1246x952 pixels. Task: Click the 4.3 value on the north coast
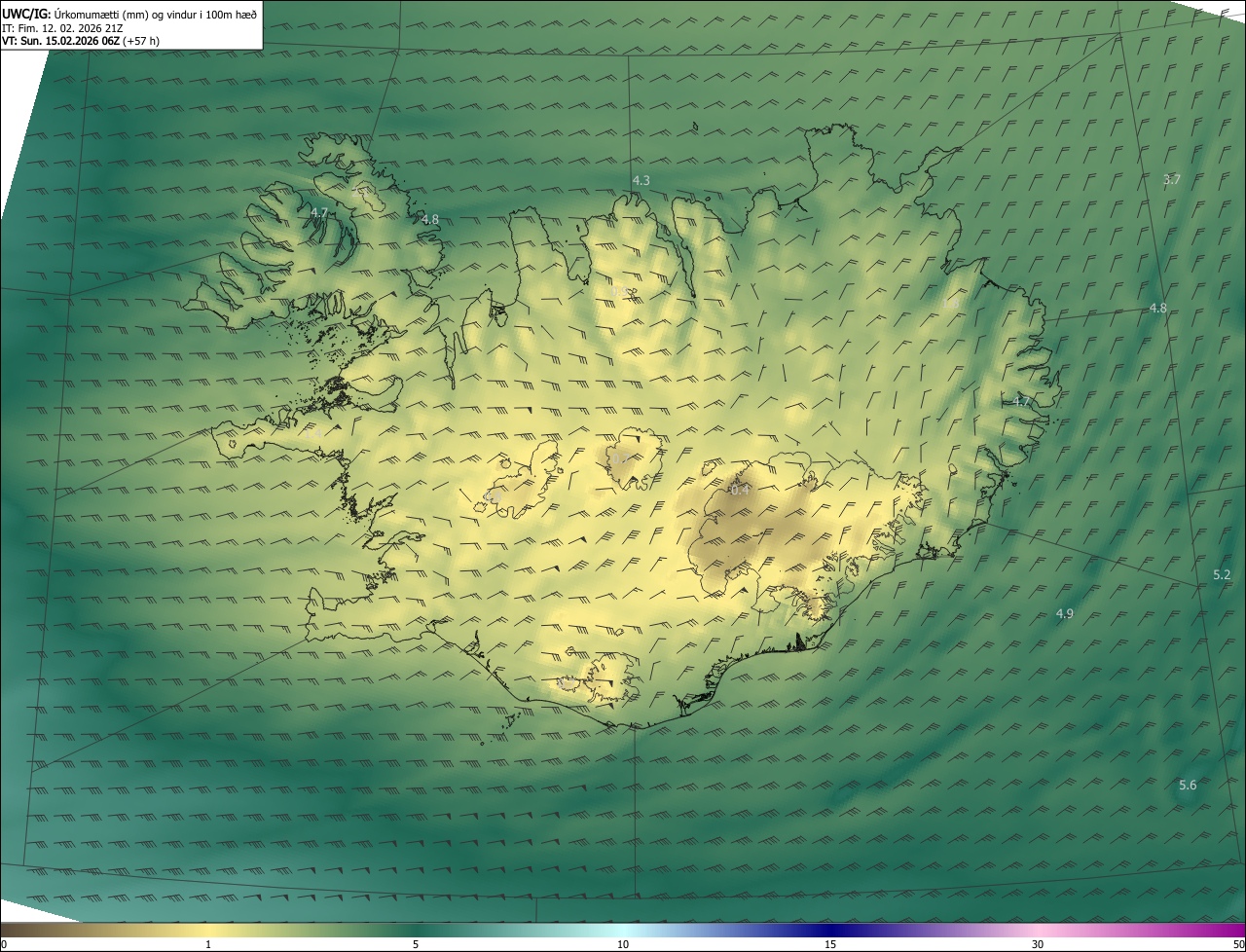coord(641,181)
